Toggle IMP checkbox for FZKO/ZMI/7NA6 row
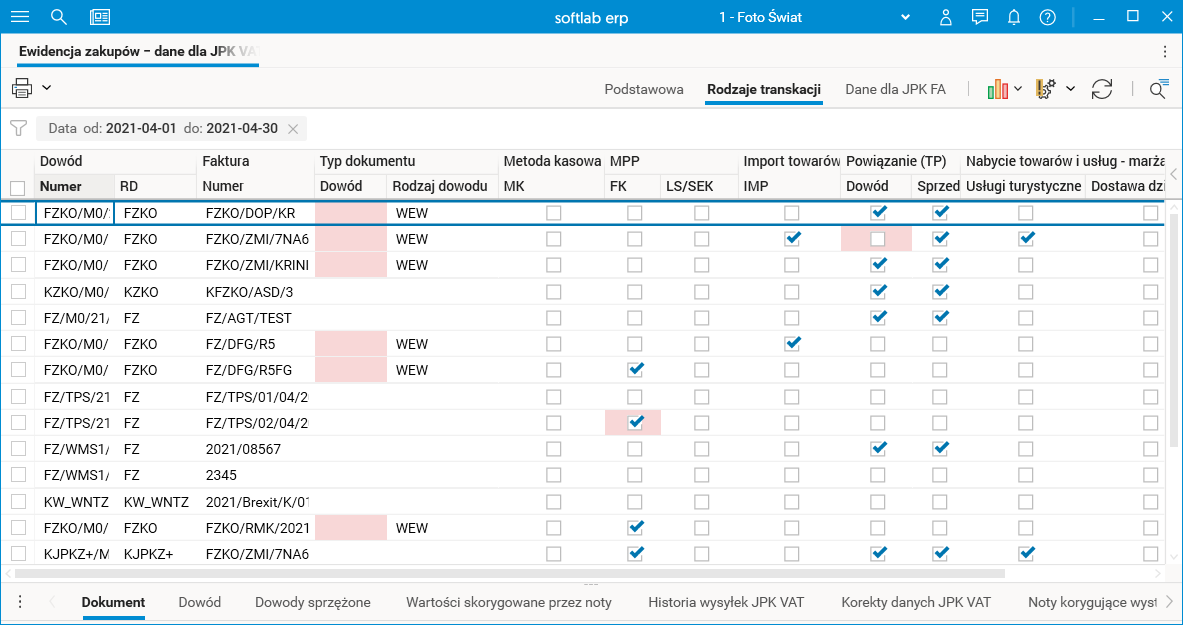The image size is (1183, 625). click(792, 239)
